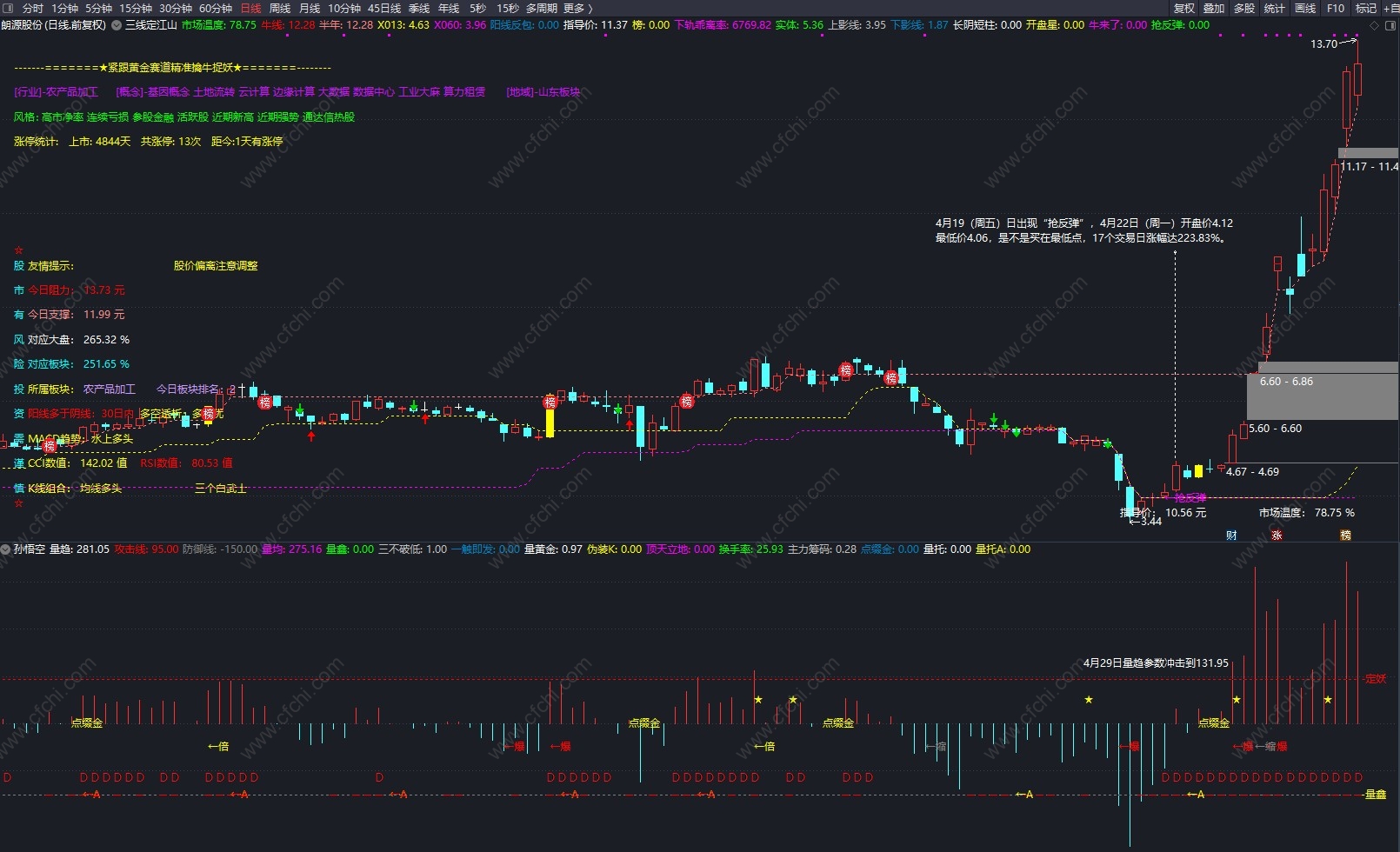1400x852 pixels.
Task: Open the indicator dropdown next to 朗源股份 title
Action: [116, 25]
